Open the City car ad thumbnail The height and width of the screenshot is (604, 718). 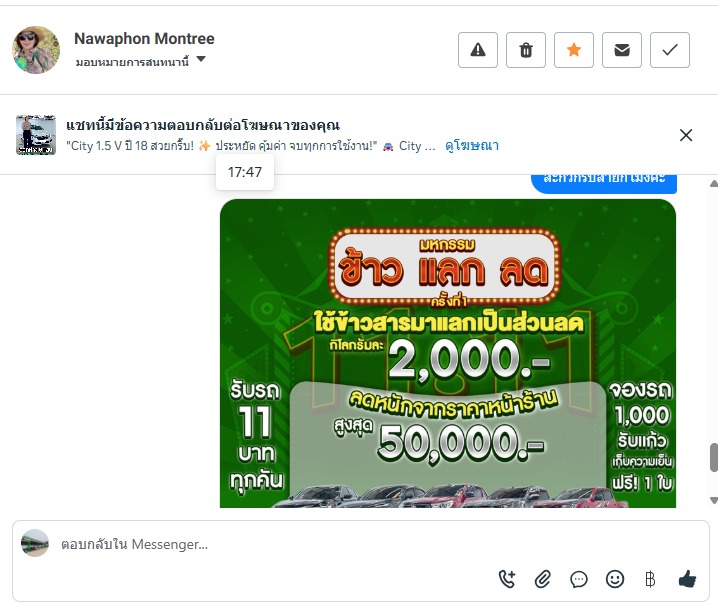[36, 135]
